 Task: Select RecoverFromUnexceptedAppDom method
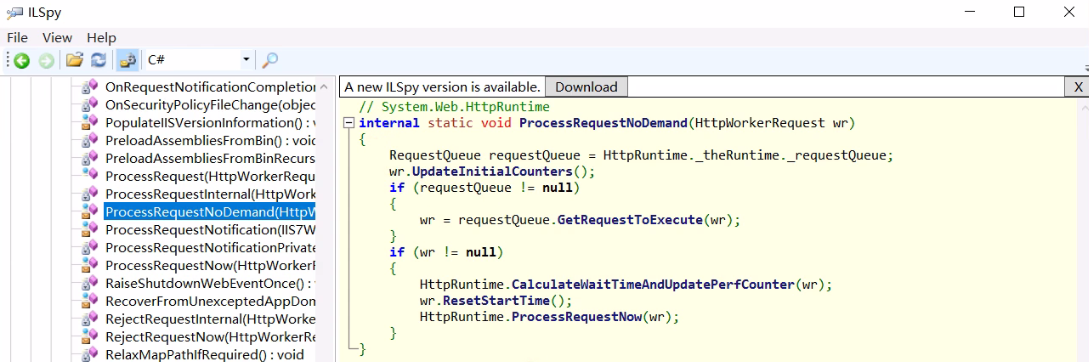coord(210,302)
